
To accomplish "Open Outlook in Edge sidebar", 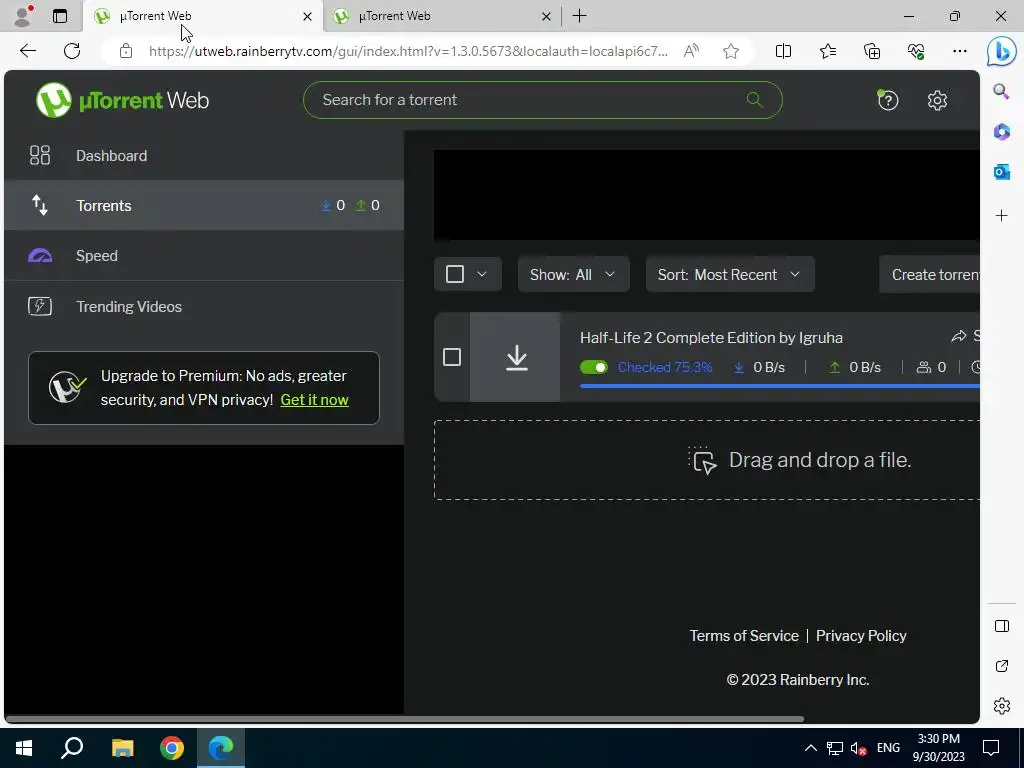I will 1001,172.
